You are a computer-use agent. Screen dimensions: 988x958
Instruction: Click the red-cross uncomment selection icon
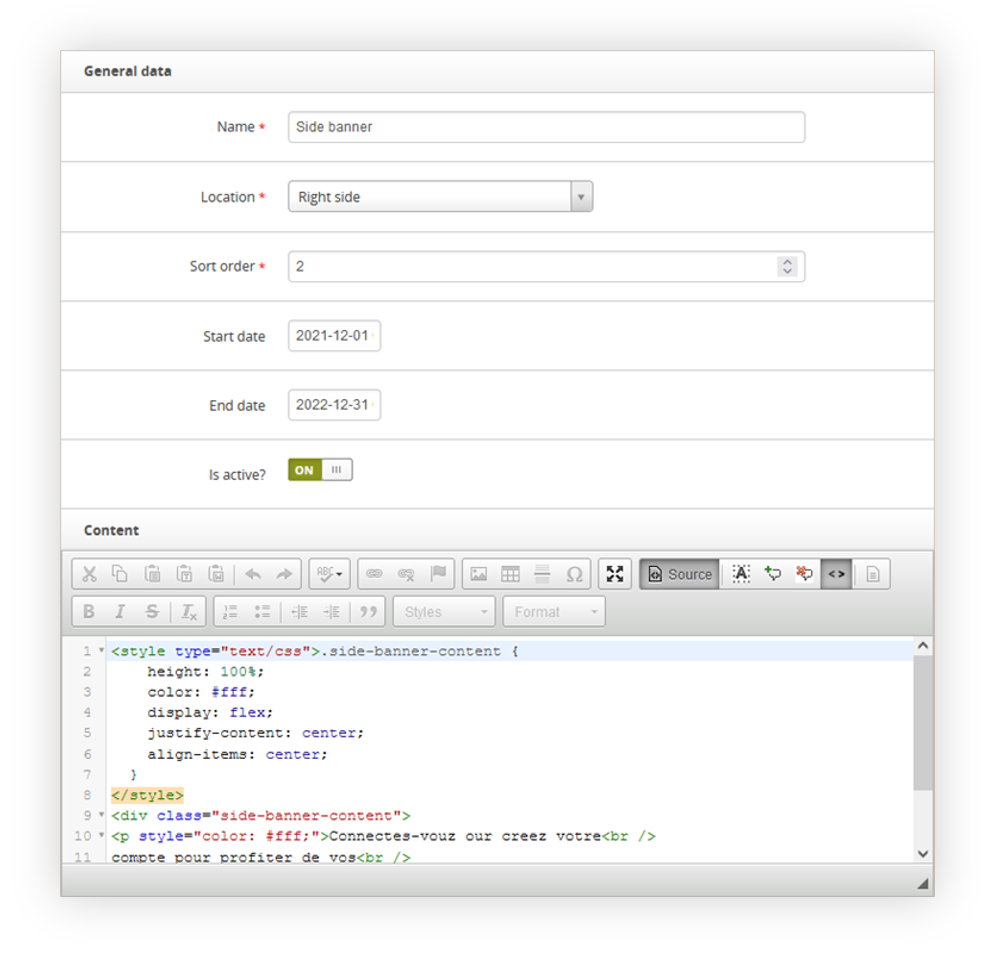tap(805, 574)
